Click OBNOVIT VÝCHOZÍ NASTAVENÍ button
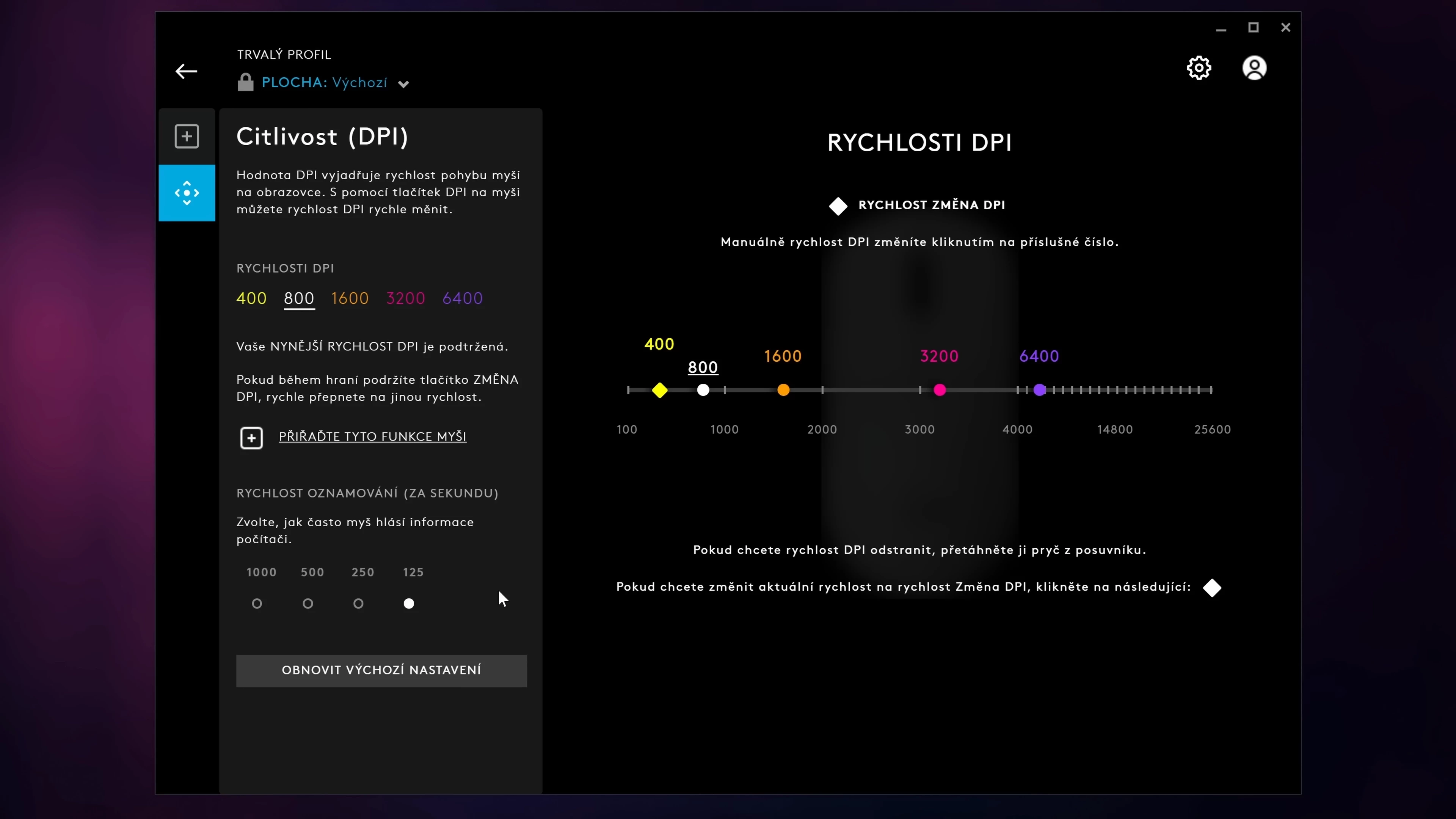This screenshot has width=1456, height=819. (381, 671)
